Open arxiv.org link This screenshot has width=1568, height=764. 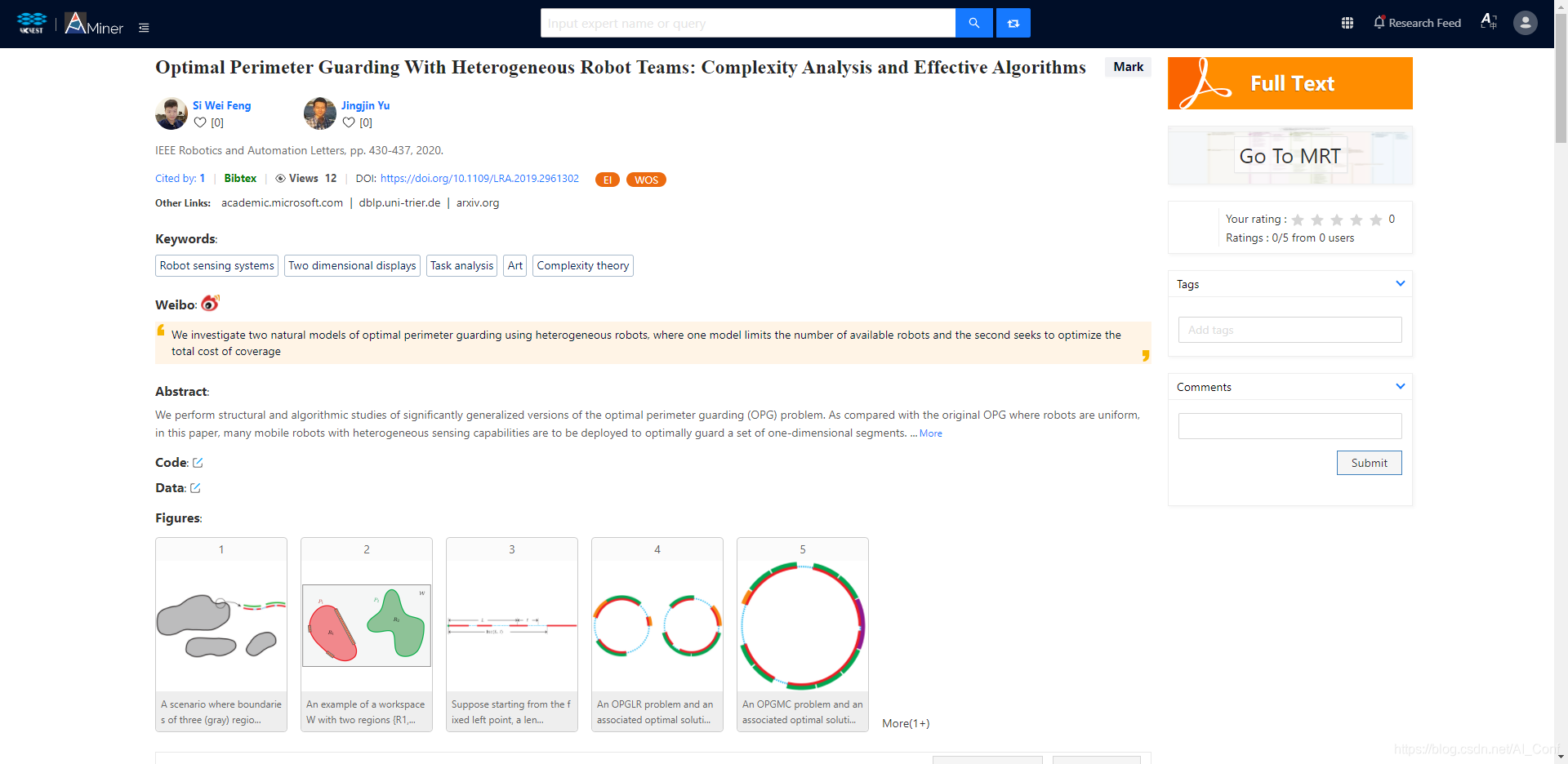[478, 202]
